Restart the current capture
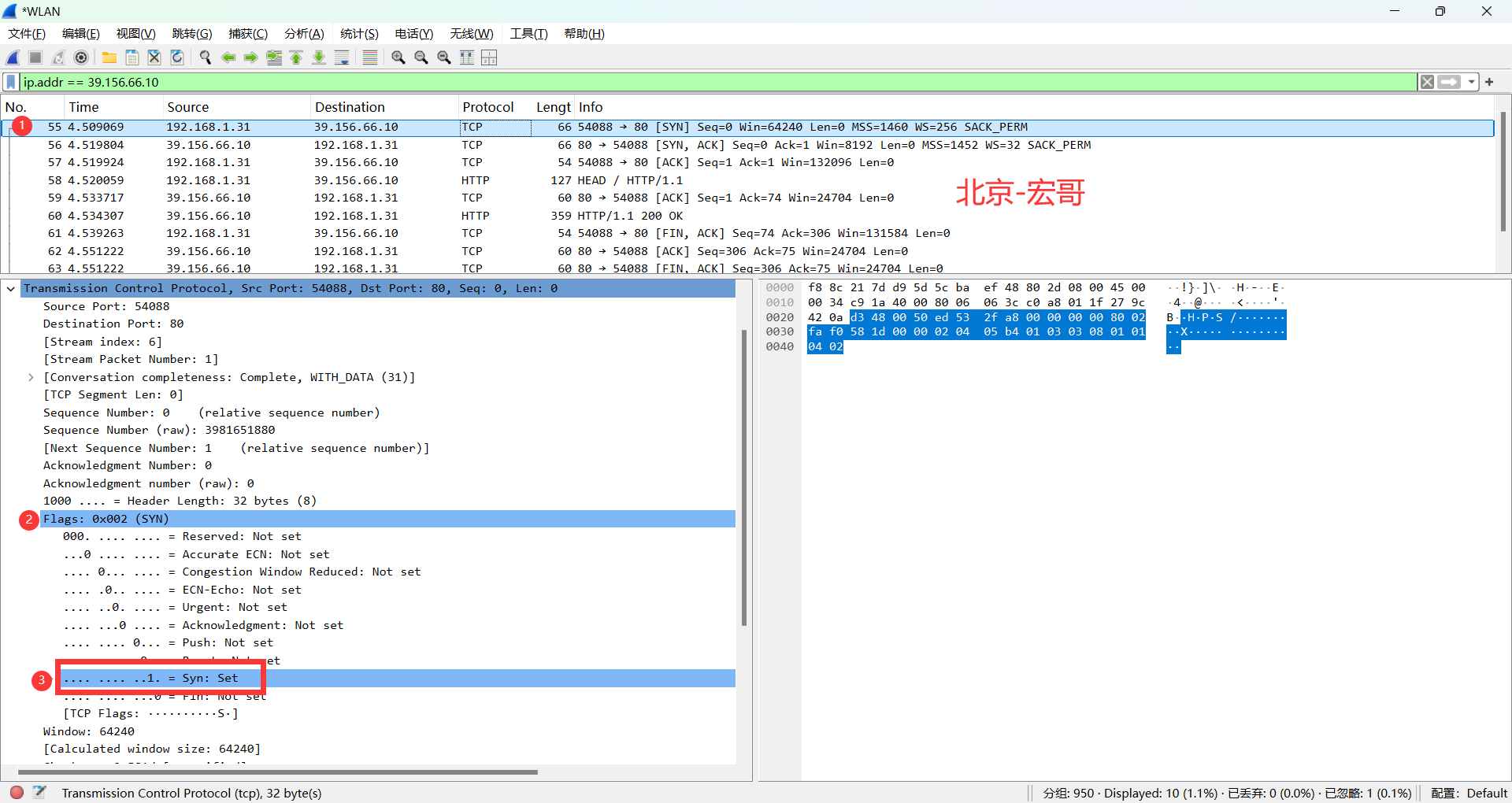Screen dimensions: 1512x803 click(58, 57)
